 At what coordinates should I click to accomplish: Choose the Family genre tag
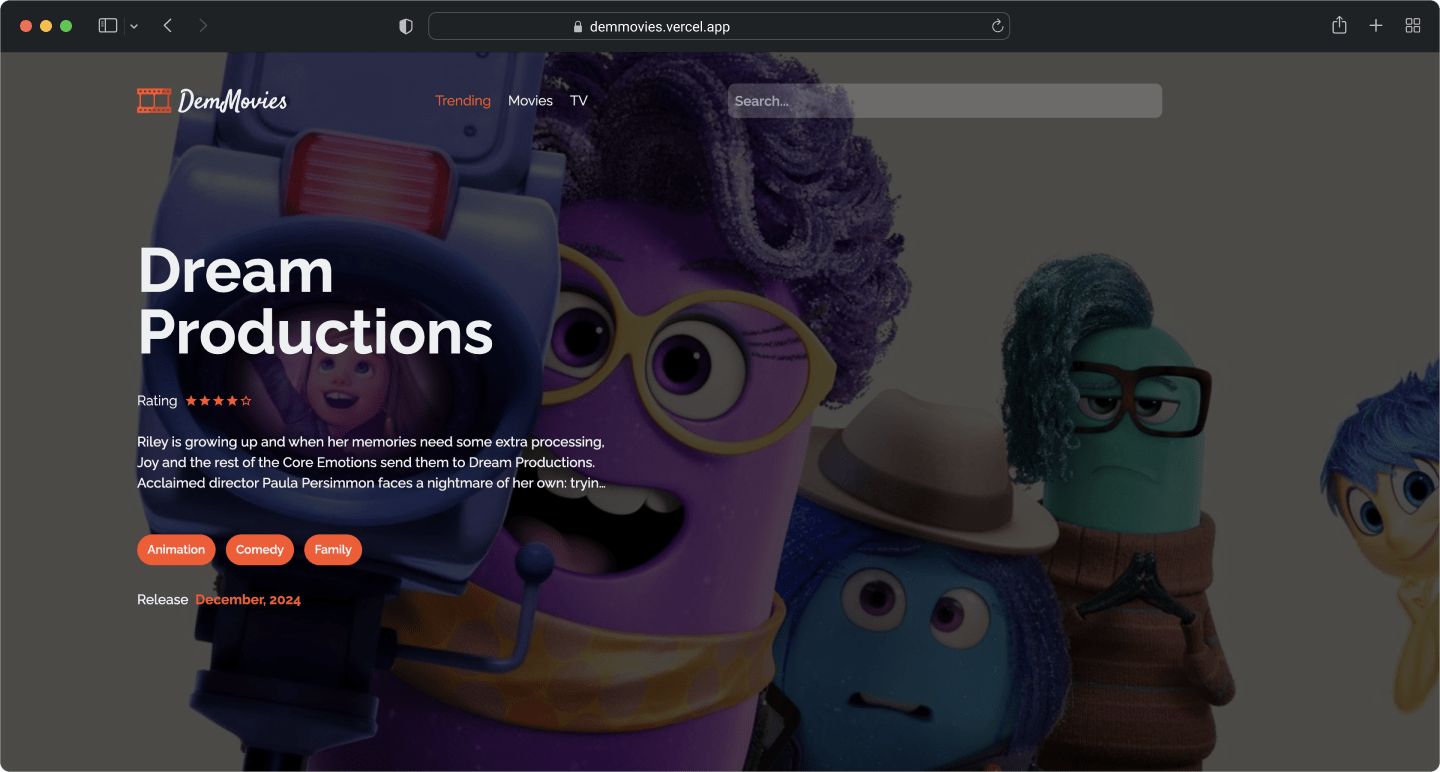(x=333, y=550)
